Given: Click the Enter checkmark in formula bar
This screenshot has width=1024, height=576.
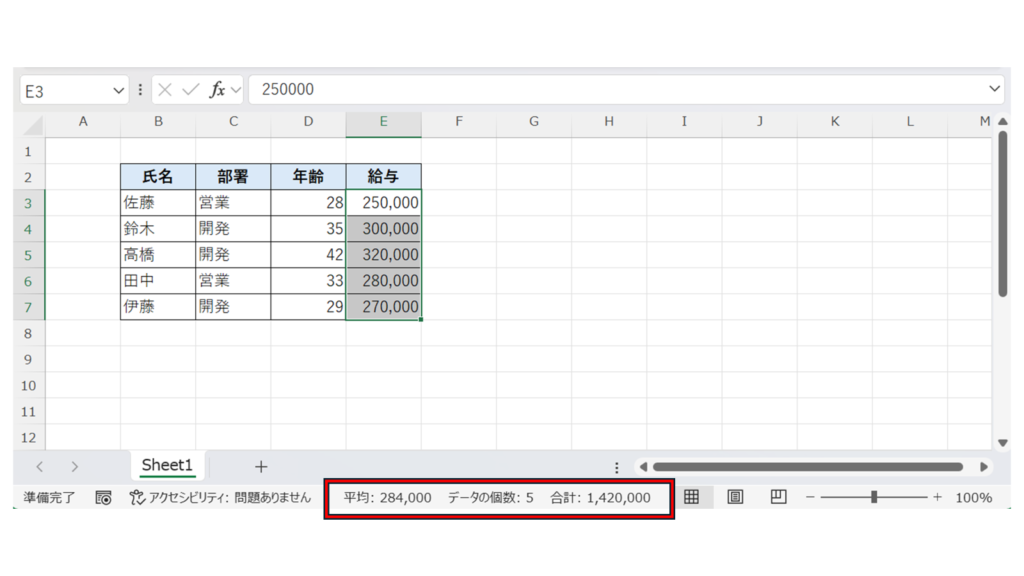Looking at the screenshot, I should click(x=190, y=90).
